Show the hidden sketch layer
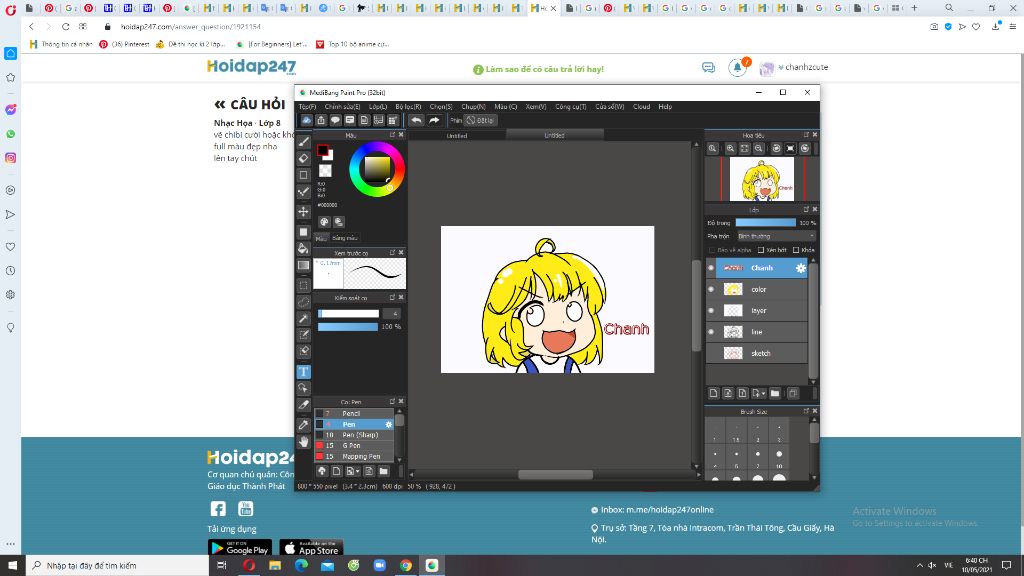 pyautogui.click(x=711, y=353)
